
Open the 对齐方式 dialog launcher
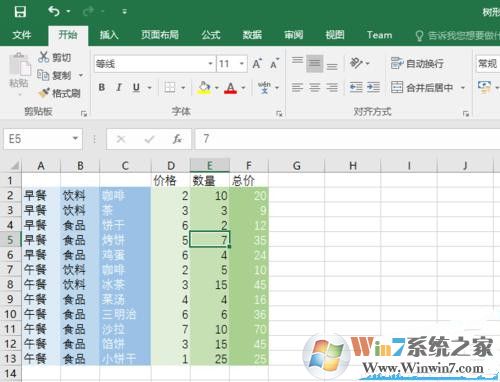pos(466,114)
